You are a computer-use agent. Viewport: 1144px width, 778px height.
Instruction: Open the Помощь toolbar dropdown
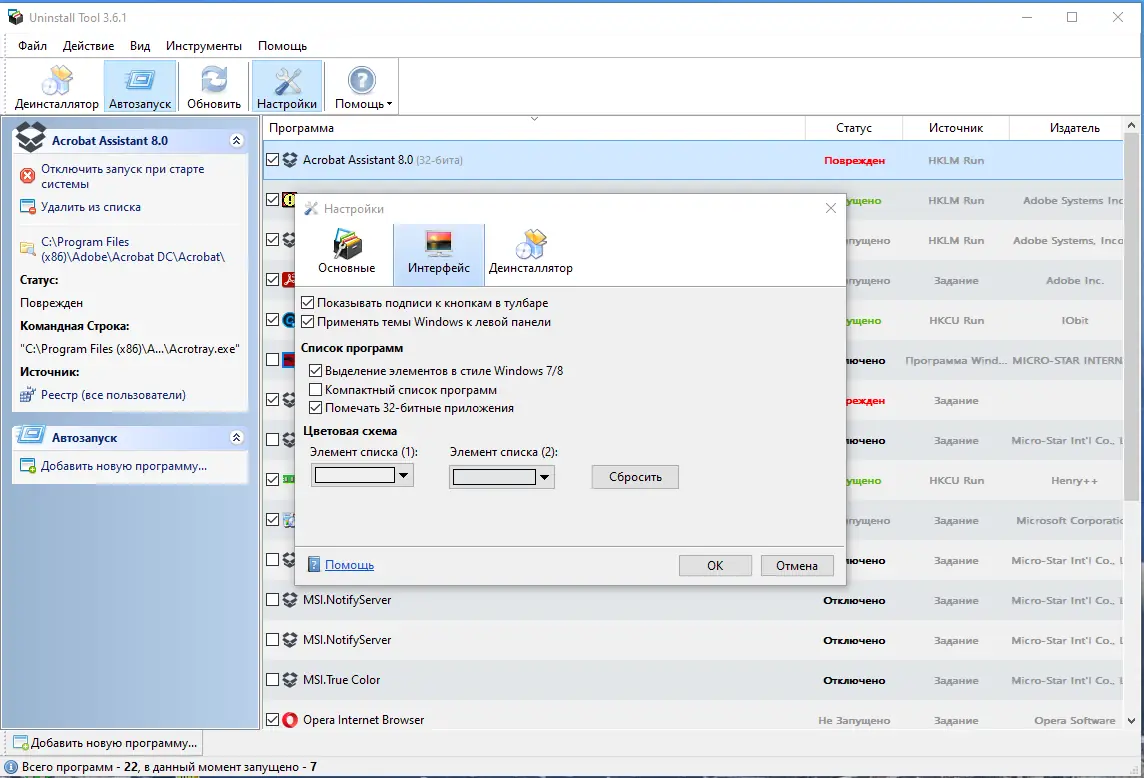tap(361, 85)
